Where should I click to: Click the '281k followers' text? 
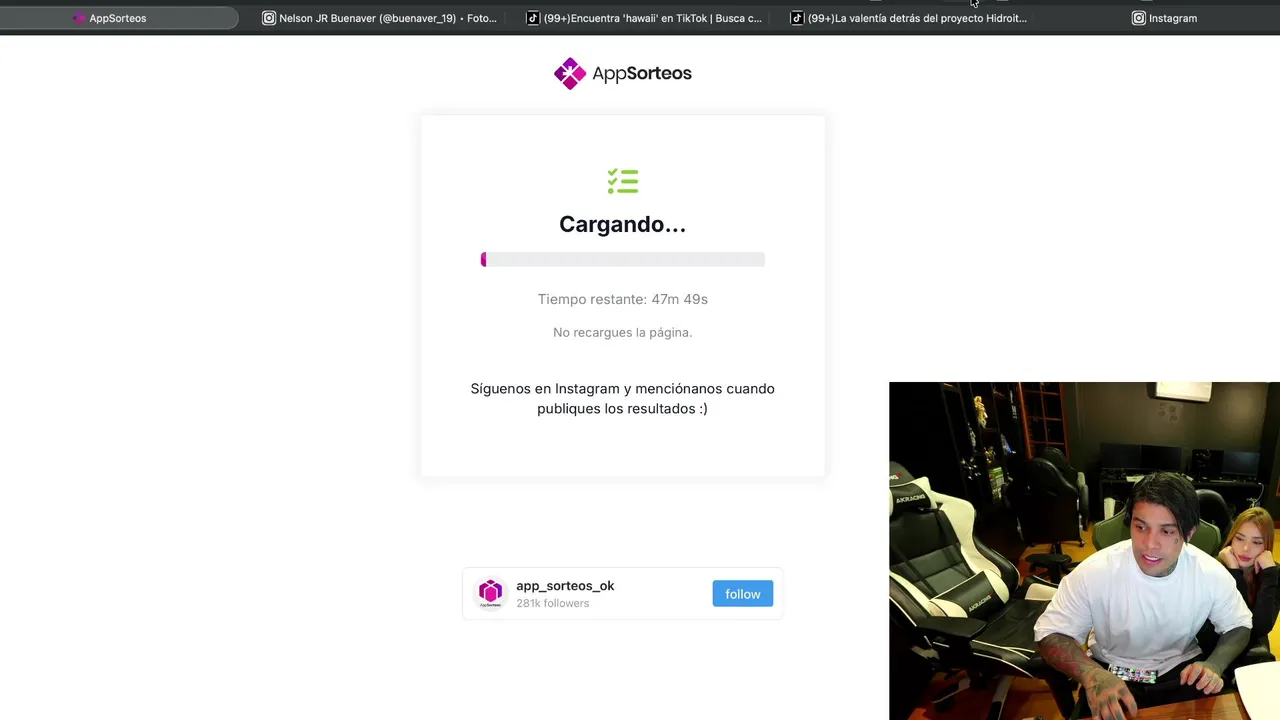552,603
